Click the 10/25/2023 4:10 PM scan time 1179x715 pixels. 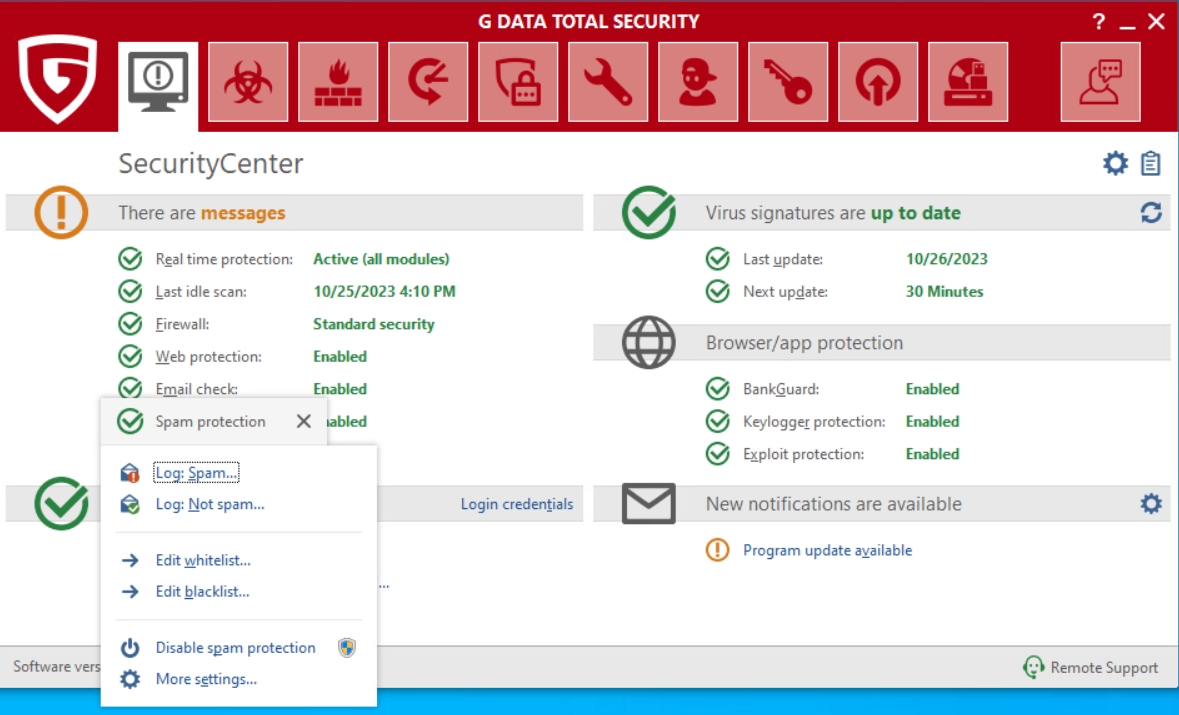coord(384,291)
